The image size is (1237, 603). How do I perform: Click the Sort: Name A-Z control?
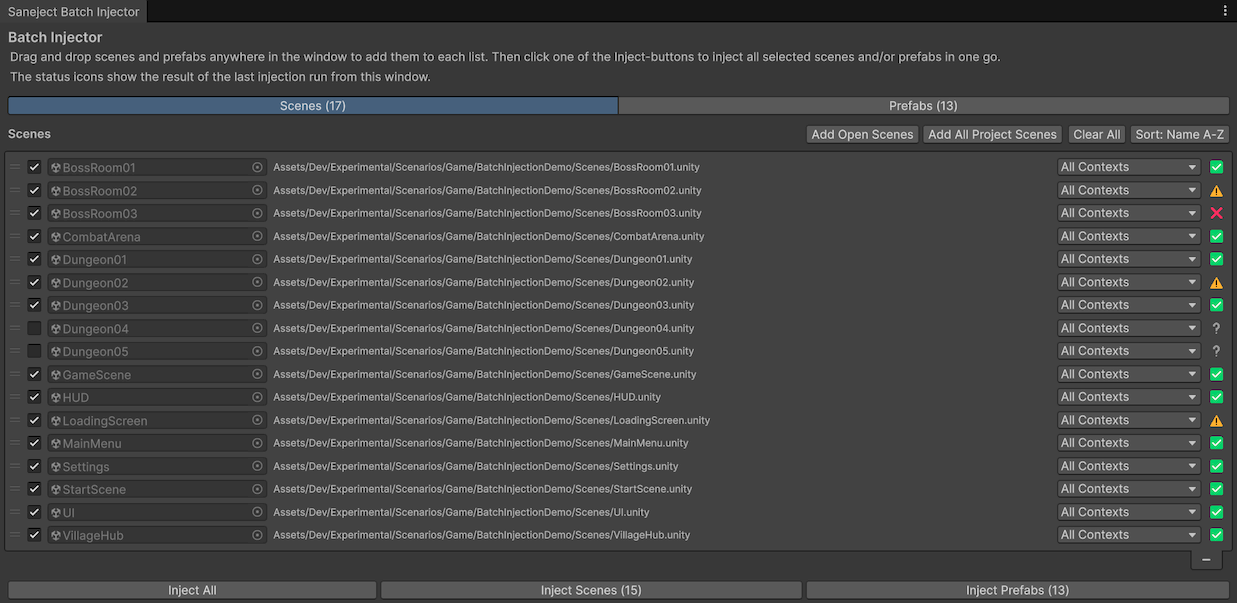pos(1179,134)
